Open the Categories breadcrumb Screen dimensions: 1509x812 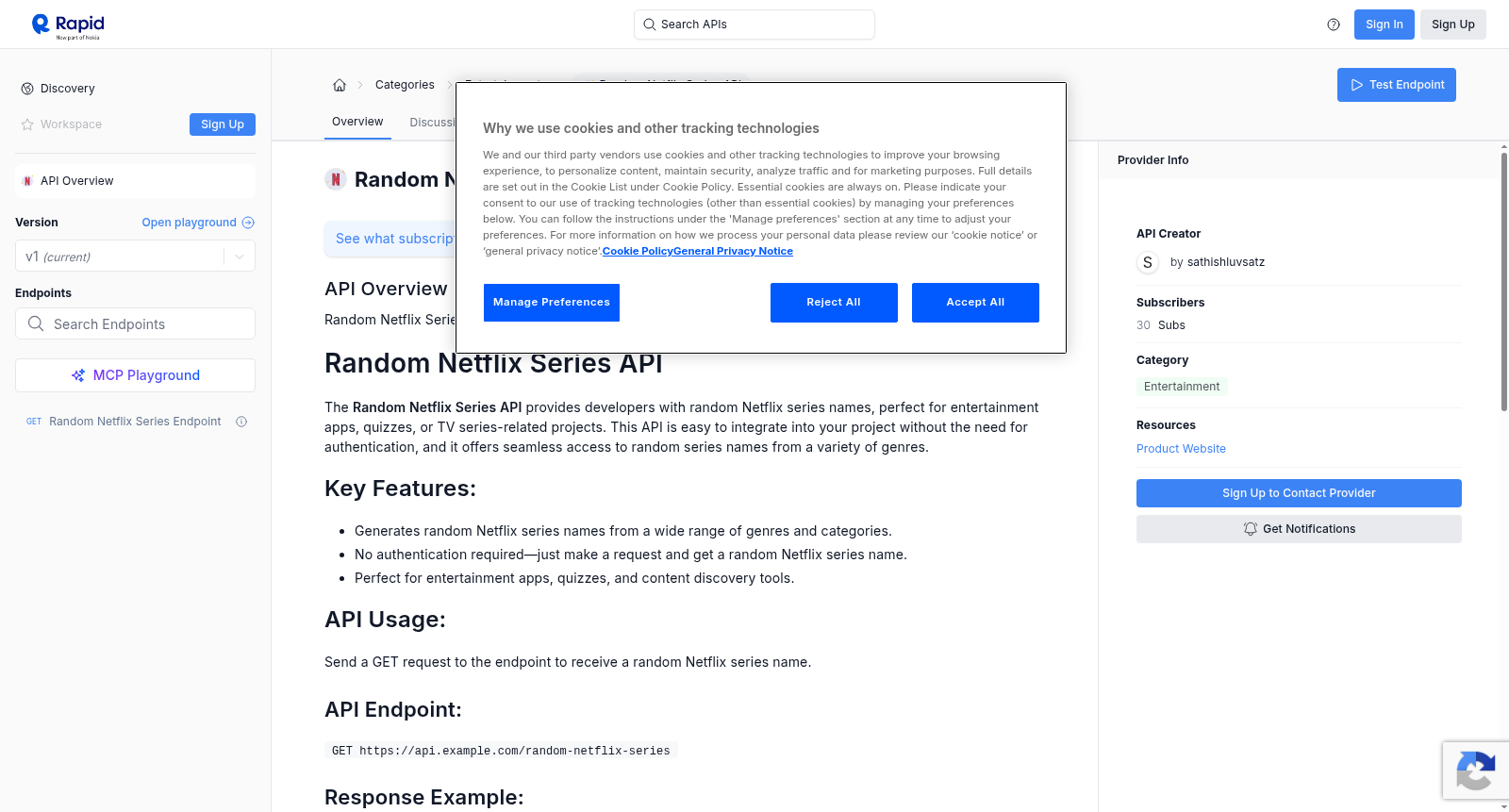coord(405,85)
